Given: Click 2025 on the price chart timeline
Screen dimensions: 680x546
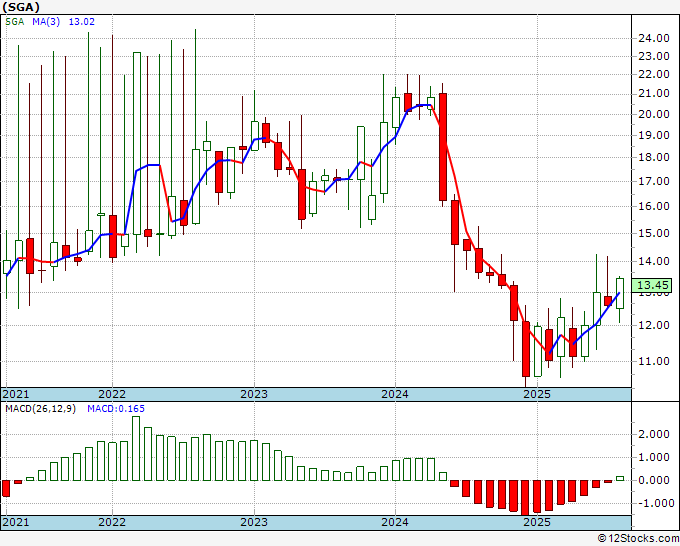Looking at the screenshot, I should coord(537,394).
